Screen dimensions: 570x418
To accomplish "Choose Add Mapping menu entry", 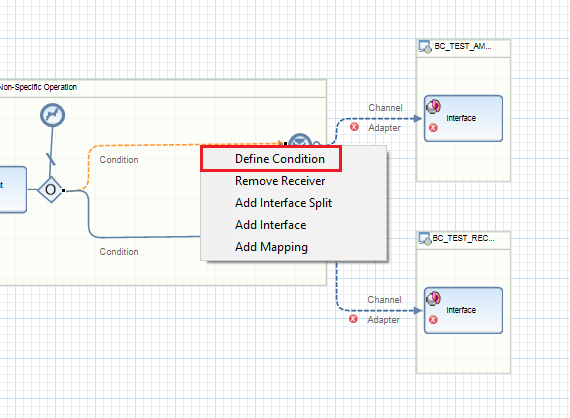I will point(271,247).
